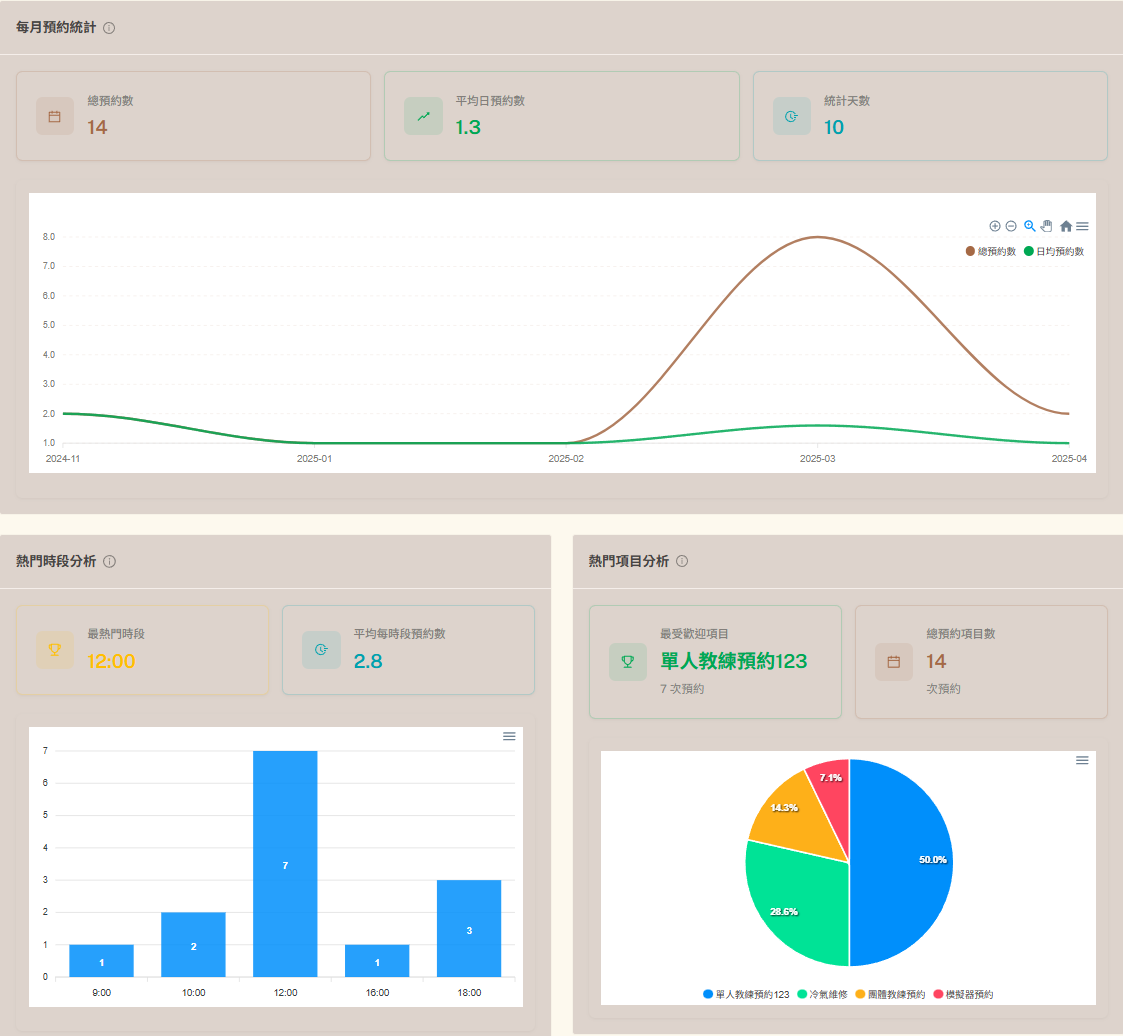1123x1036 pixels.
Task: Click the zoom out icon on line chart
Action: point(1011,226)
